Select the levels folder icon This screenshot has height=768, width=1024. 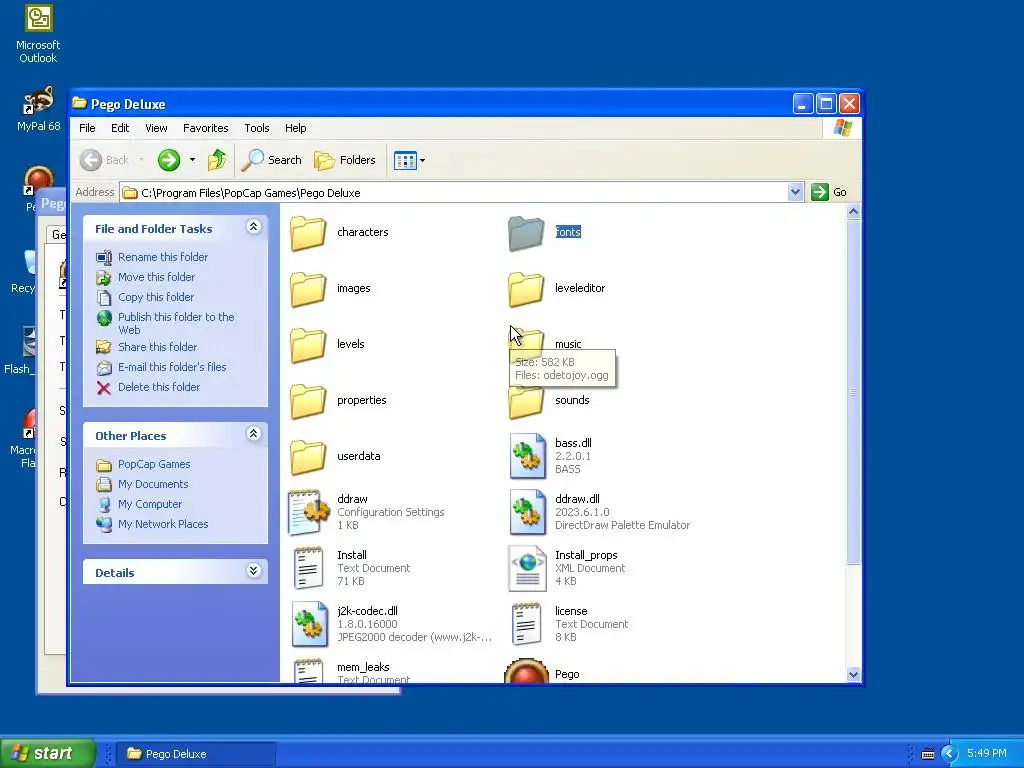pyautogui.click(x=308, y=345)
